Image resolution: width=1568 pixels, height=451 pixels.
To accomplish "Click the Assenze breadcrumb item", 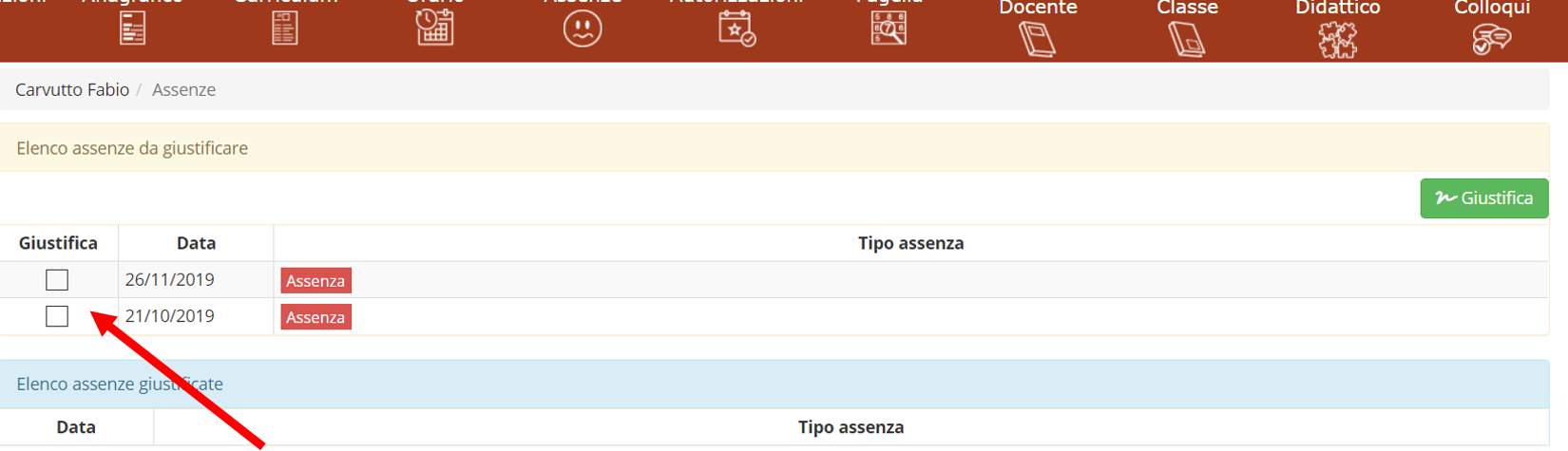I will (183, 90).
